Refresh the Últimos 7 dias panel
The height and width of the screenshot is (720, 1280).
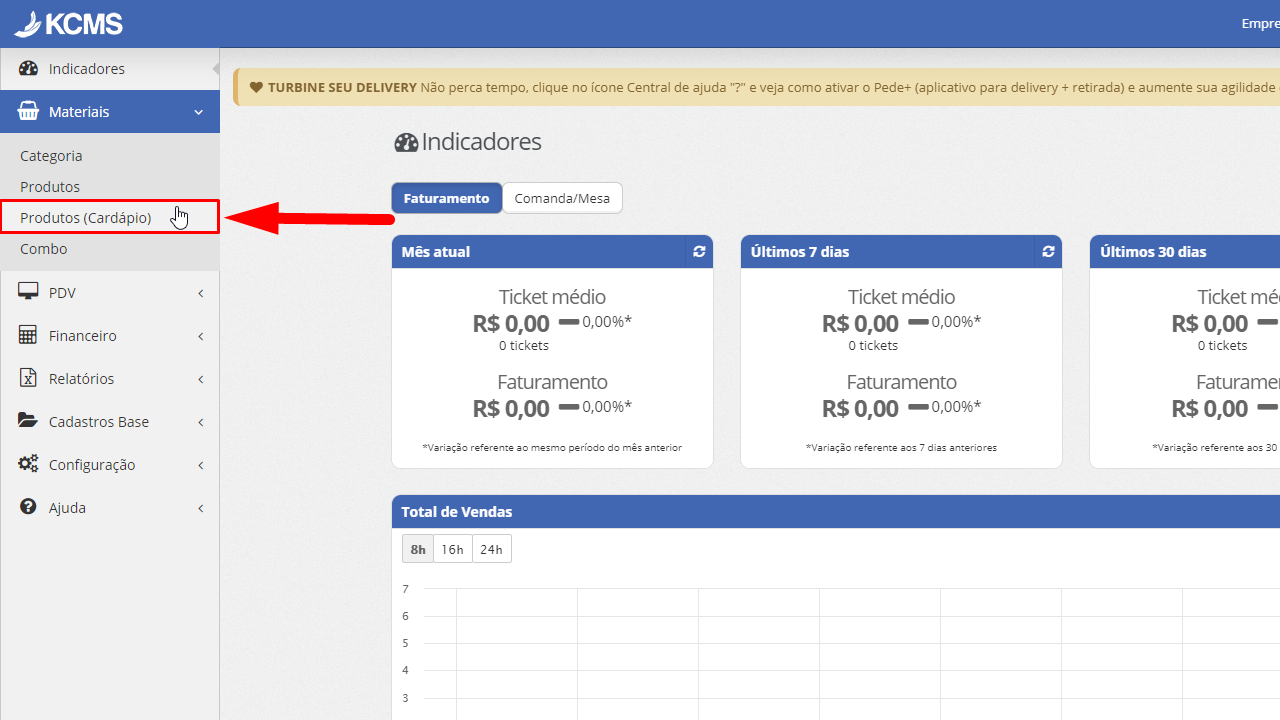tap(1048, 252)
